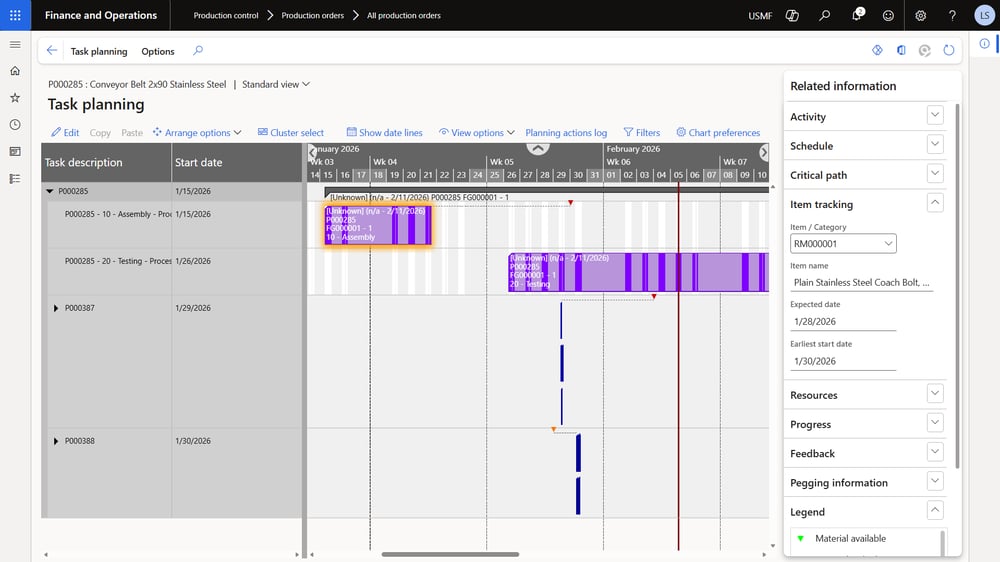Viewport: 1000px width, 562px height.
Task: Expand the navigation pane hamburger
Action: coord(15,44)
